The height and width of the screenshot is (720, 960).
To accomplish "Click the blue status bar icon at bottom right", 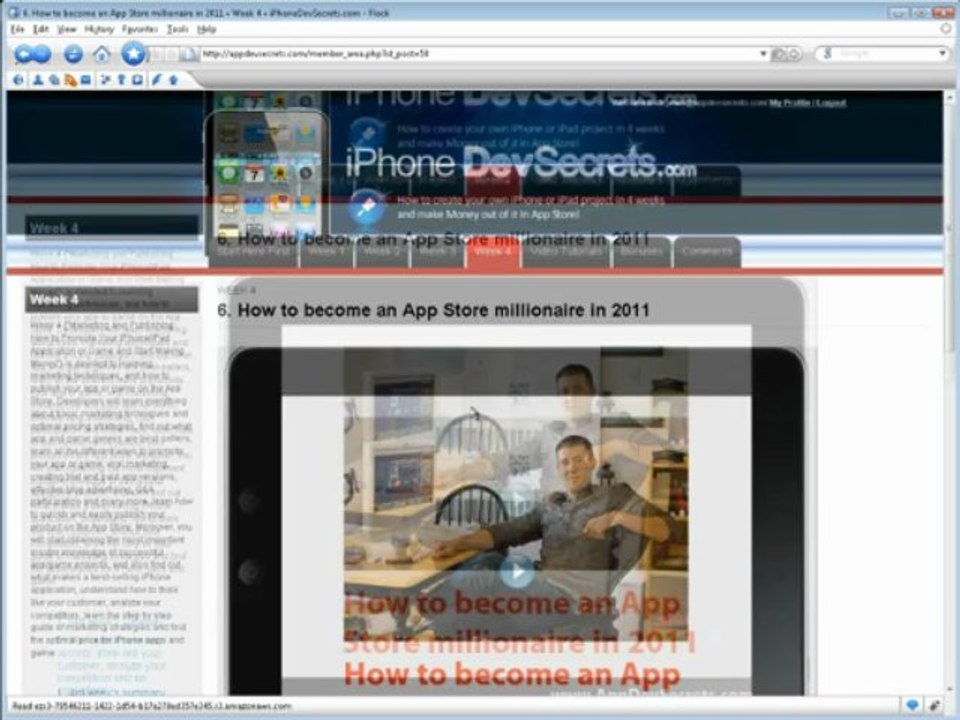I will coord(912,706).
